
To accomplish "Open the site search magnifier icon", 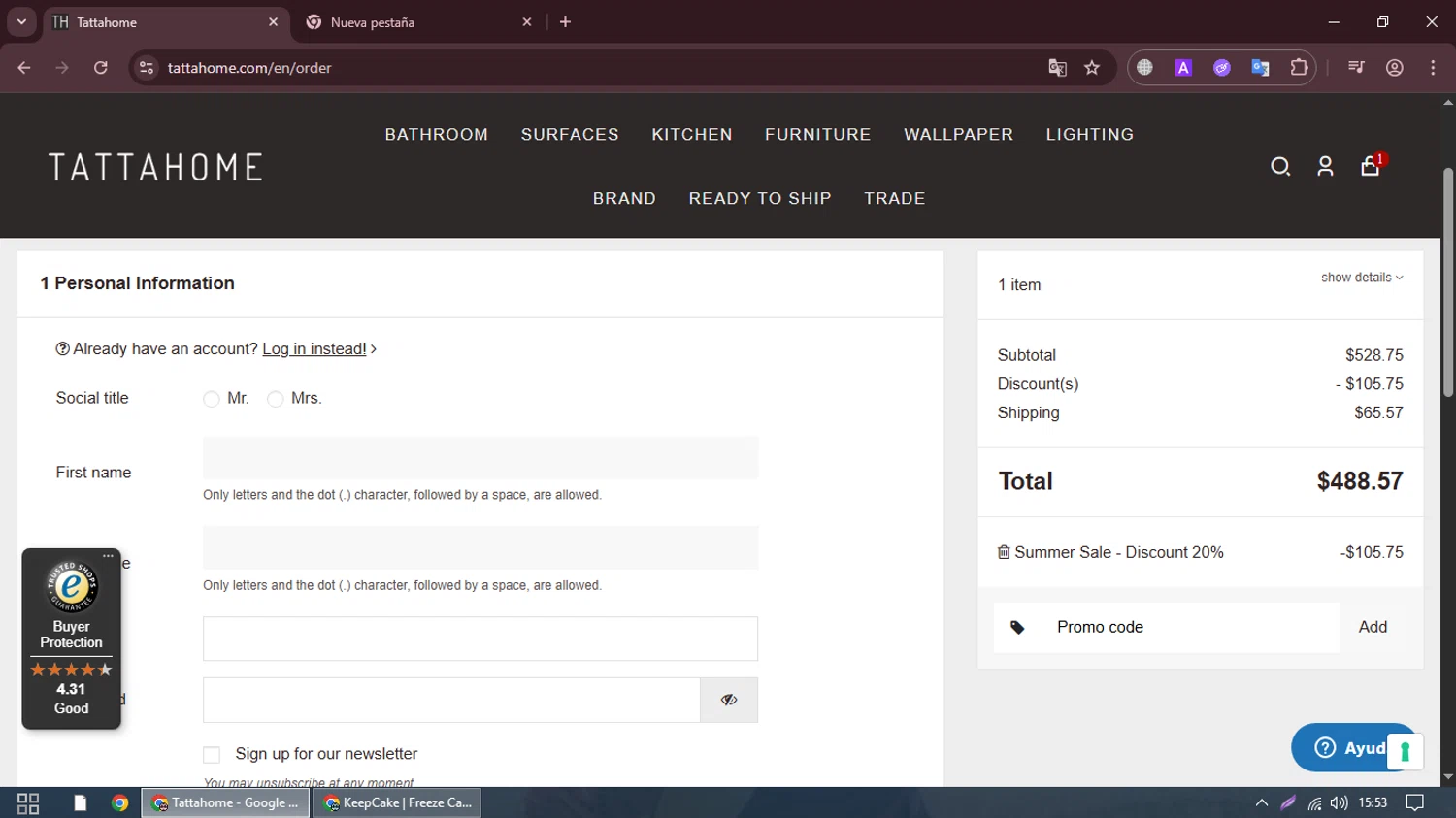I will 1280,167.
